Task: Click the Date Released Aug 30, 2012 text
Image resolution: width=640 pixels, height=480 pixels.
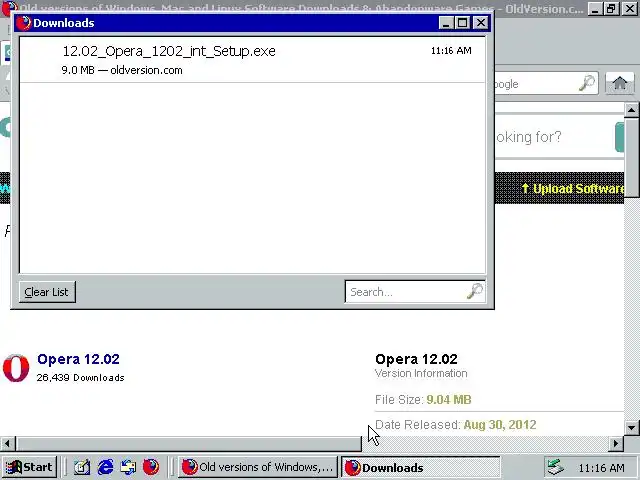Action: point(456,425)
